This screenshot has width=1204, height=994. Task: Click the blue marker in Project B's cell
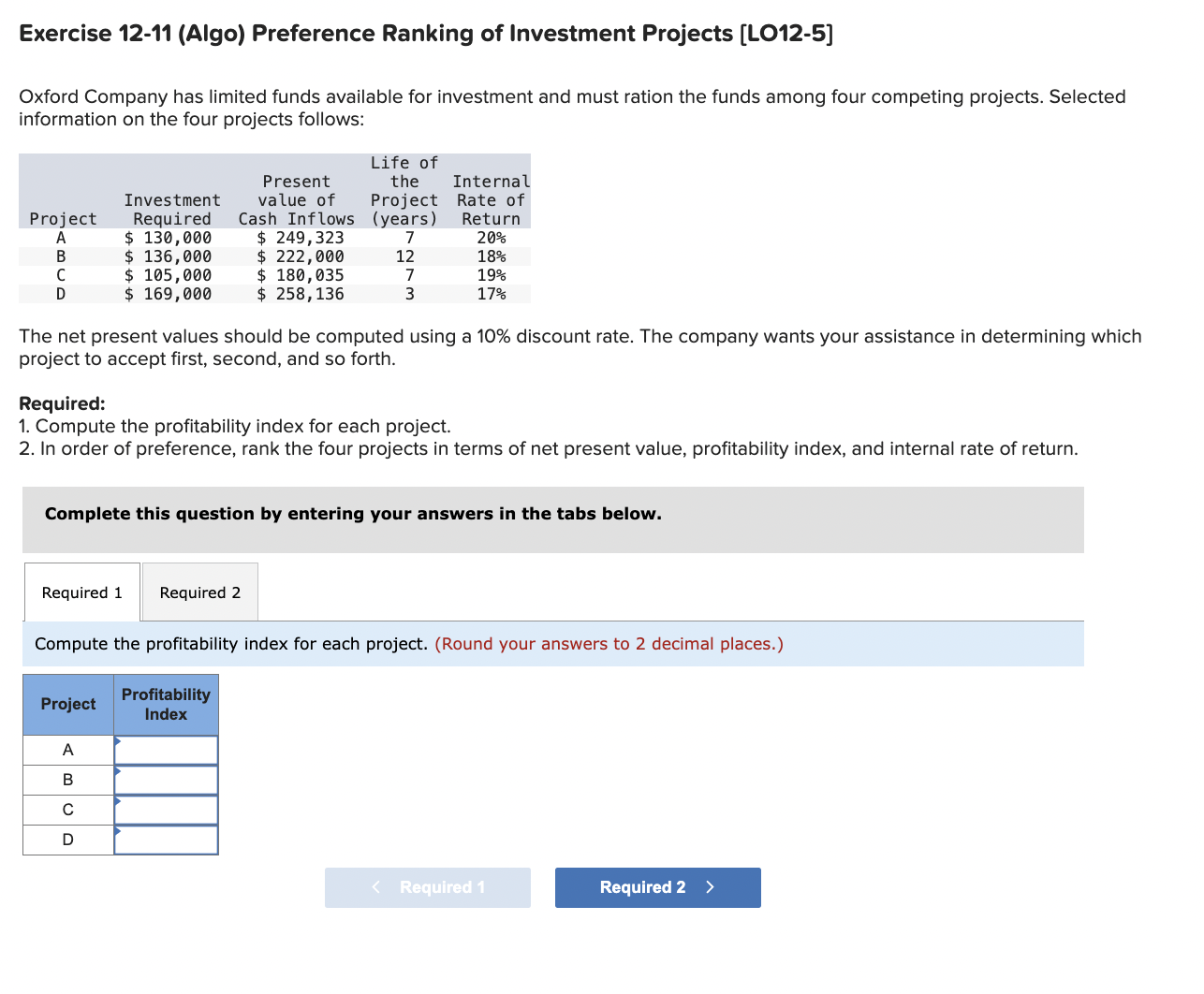point(118,772)
